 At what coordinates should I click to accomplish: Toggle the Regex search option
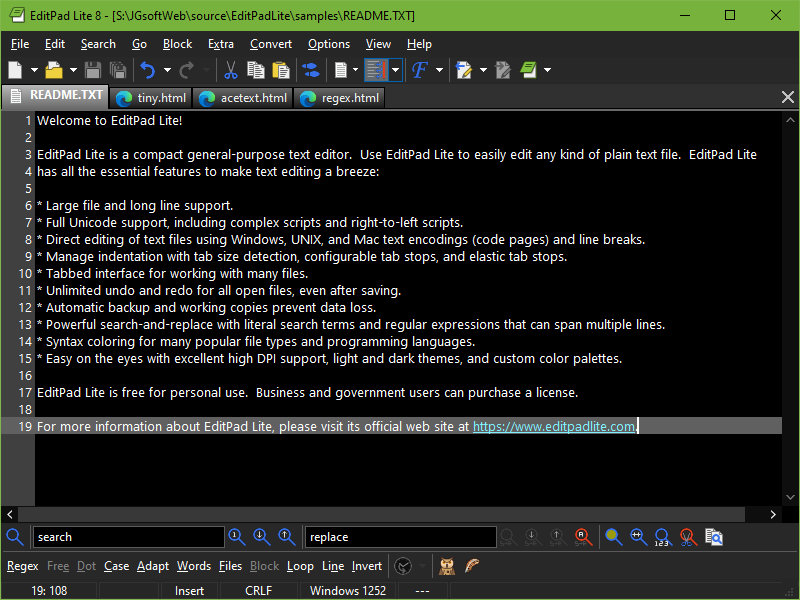coord(22,566)
